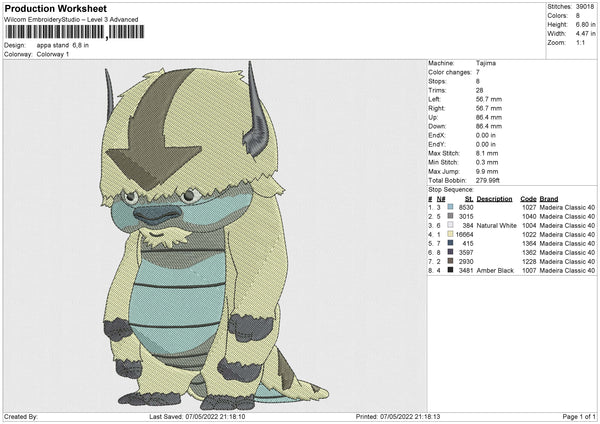Click the 'Created By:' footer label
Image resolution: width=600 pixels, height=424 pixels.
pyautogui.click(x=21, y=416)
